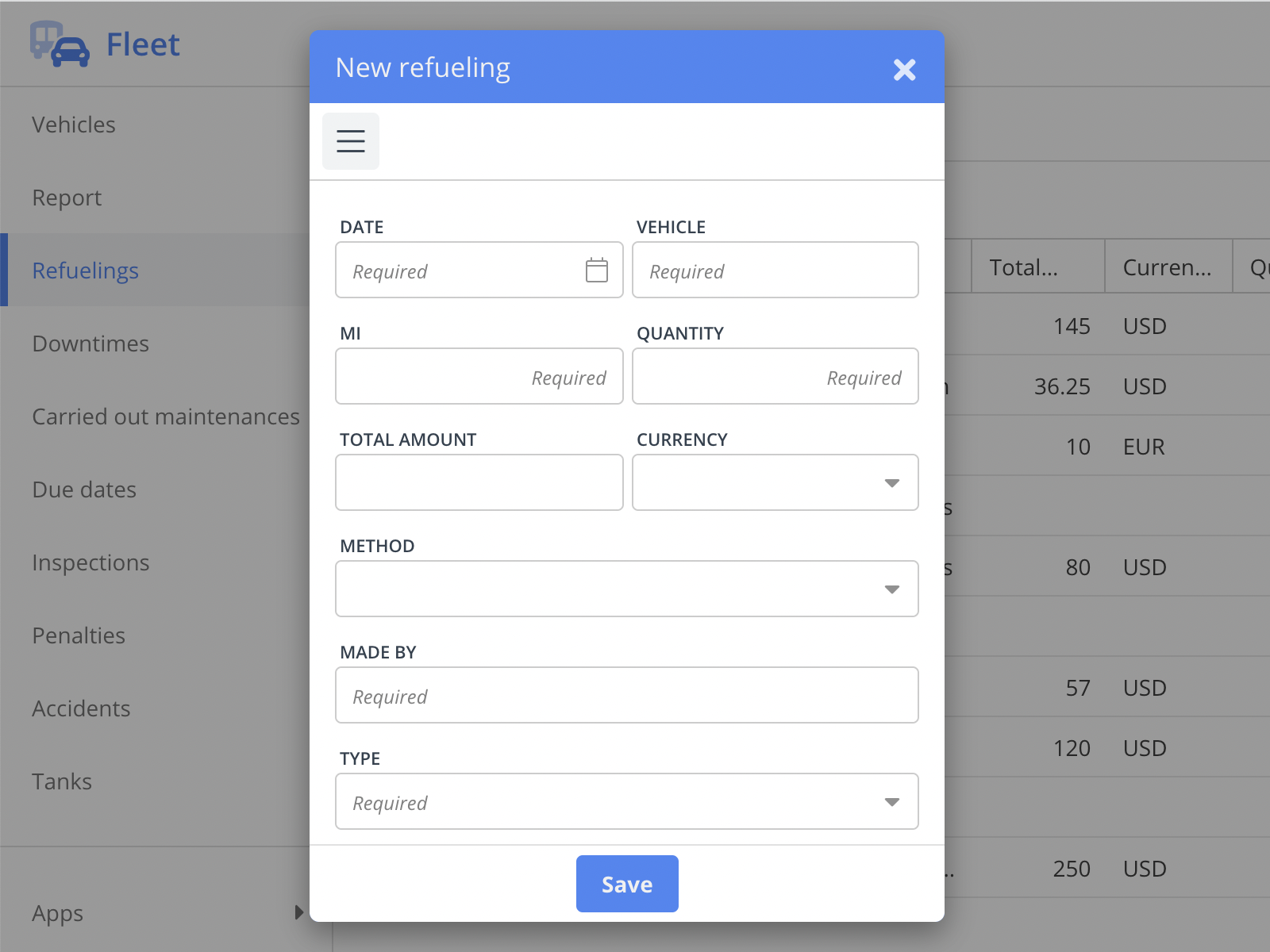The height and width of the screenshot is (952, 1270).
Task: Open the hamburger menu in the dialog
Action: [x=351, y=141]
